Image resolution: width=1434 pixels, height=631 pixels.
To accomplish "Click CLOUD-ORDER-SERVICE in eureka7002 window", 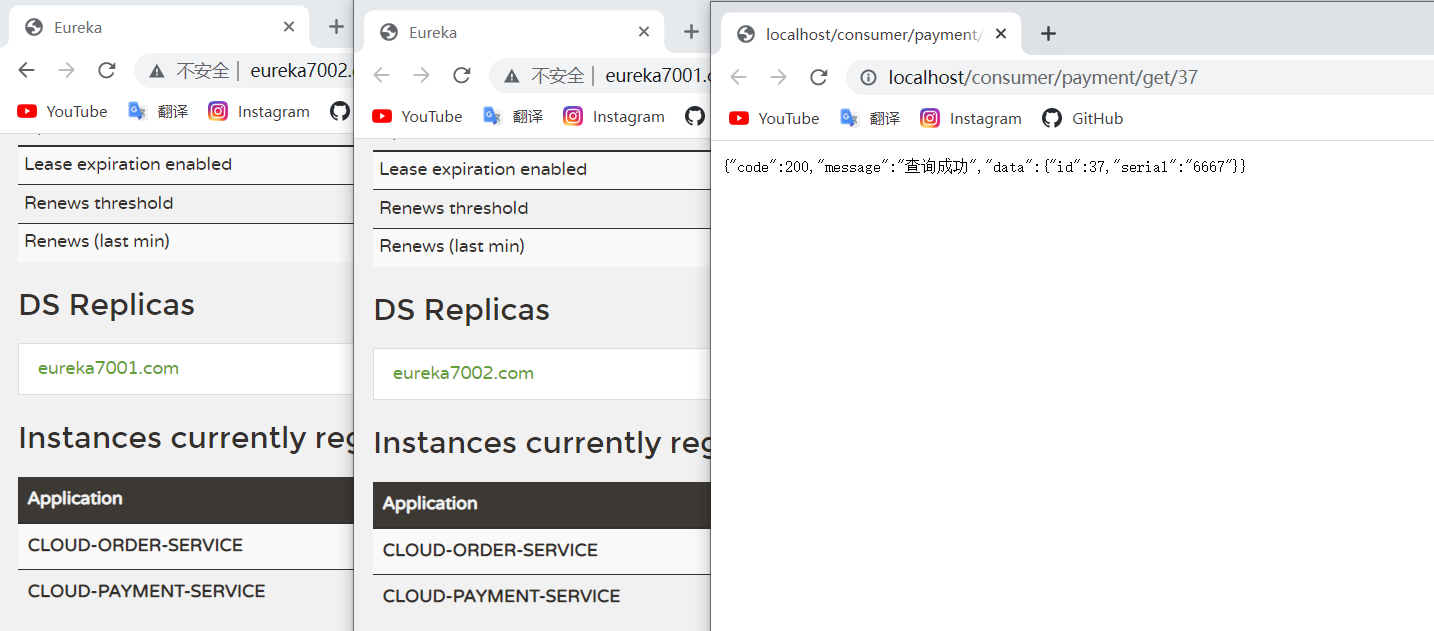I will [135, 545].
